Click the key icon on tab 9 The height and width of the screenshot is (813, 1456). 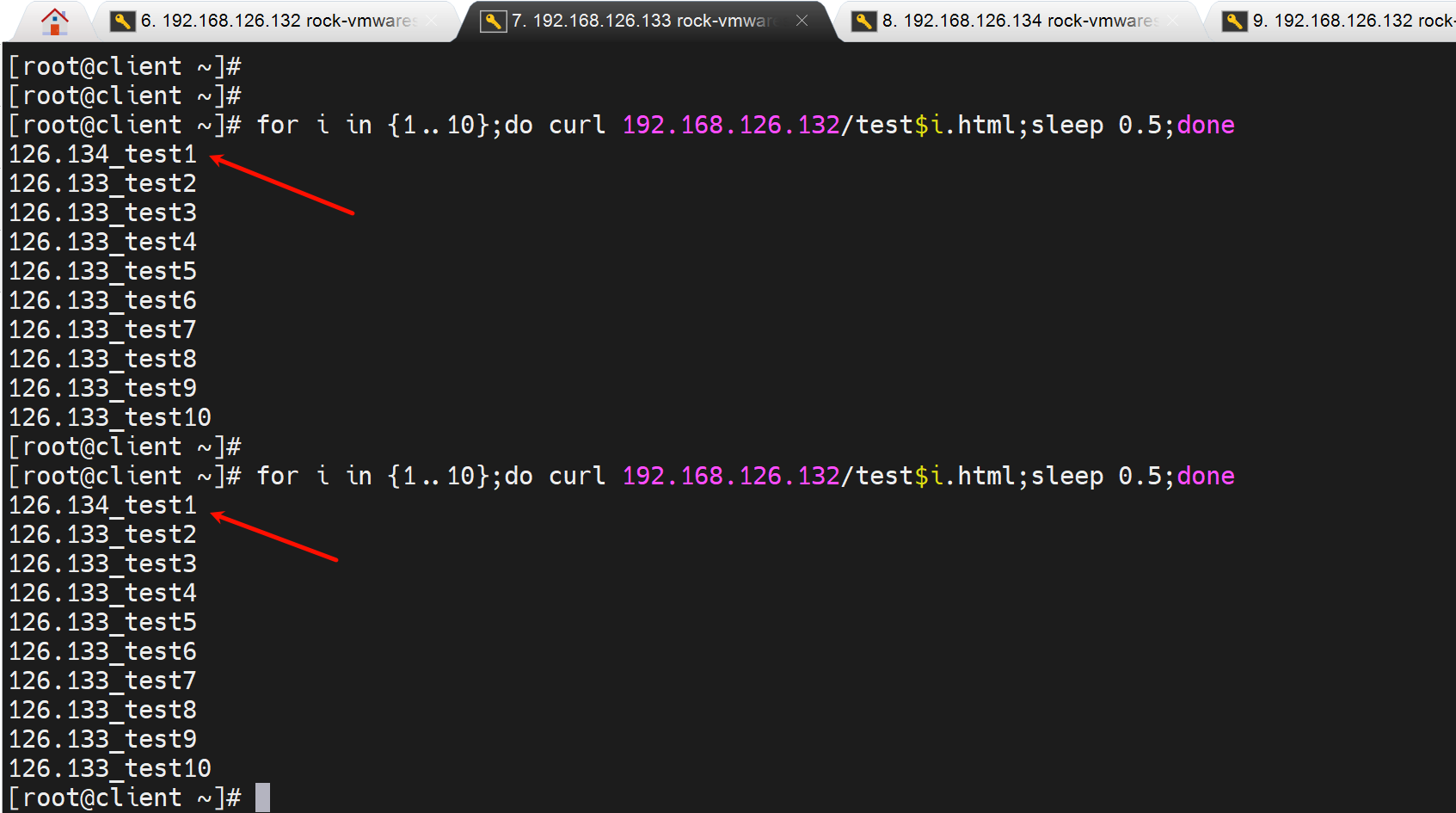pos(1234,21)
